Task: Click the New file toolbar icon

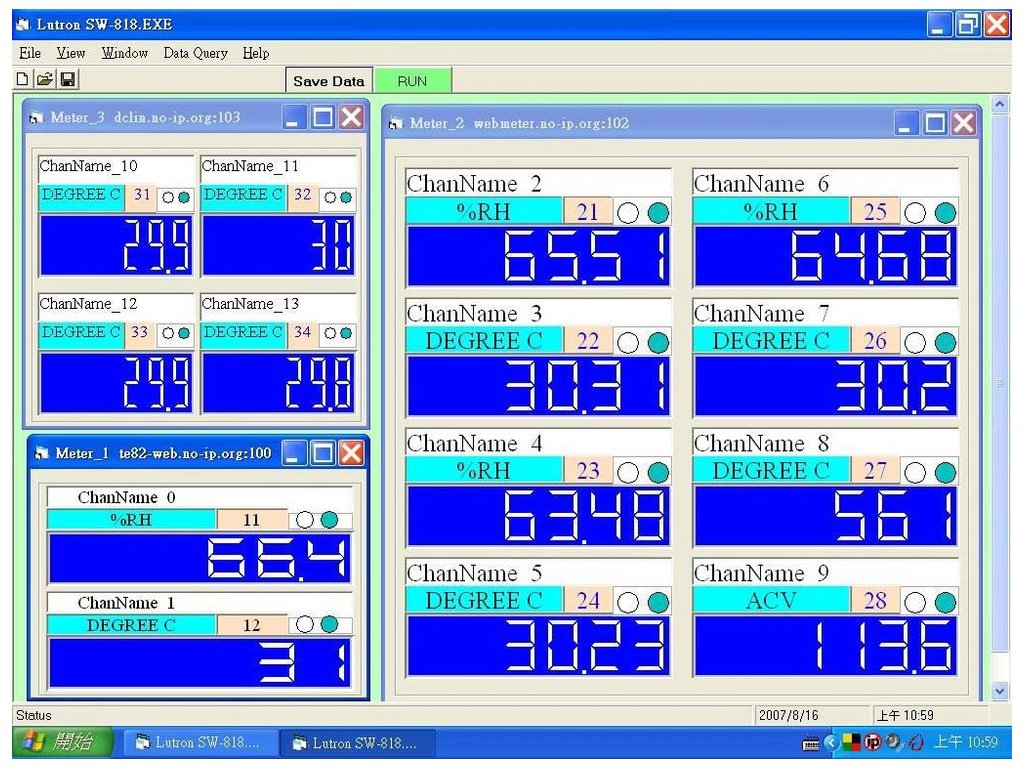Action: (x=22, y=80)
